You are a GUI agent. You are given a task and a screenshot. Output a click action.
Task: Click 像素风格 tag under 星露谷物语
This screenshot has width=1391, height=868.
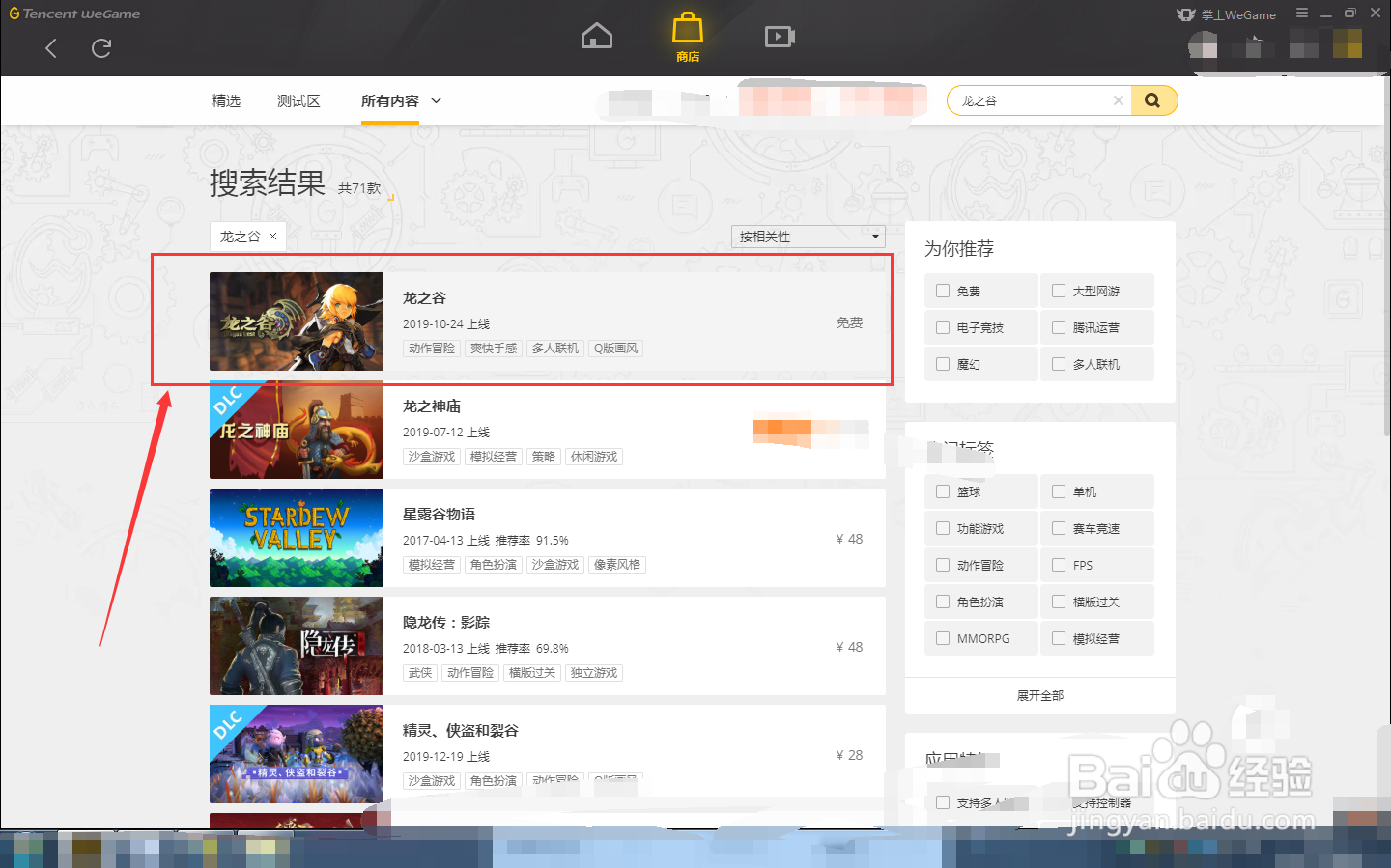point(617,565)
